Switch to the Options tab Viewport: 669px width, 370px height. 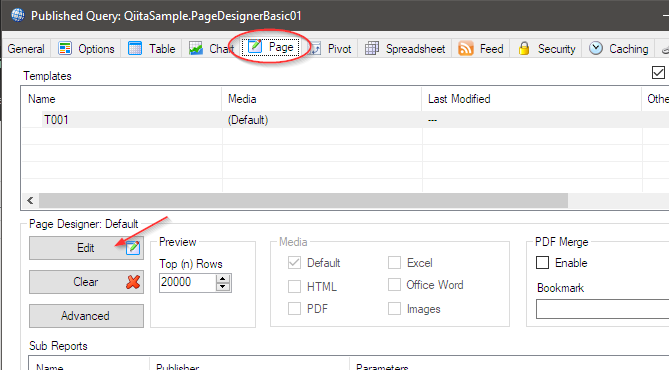point(86,49)
